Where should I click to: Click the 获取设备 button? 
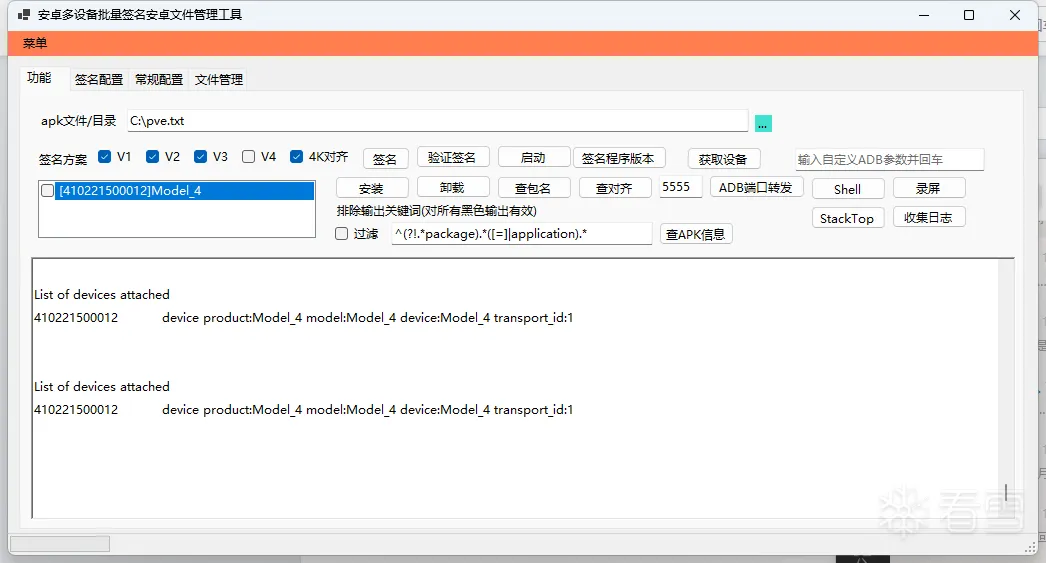click(724, 159)
